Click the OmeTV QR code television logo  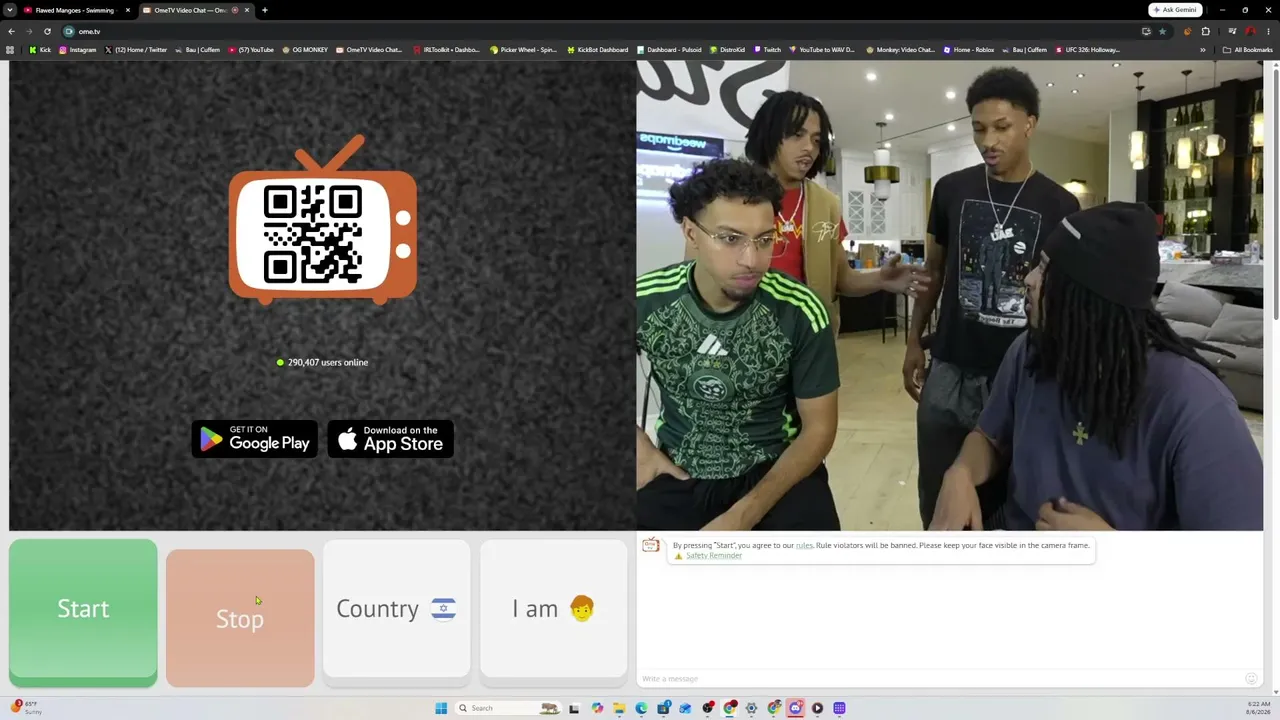[323, 220]
